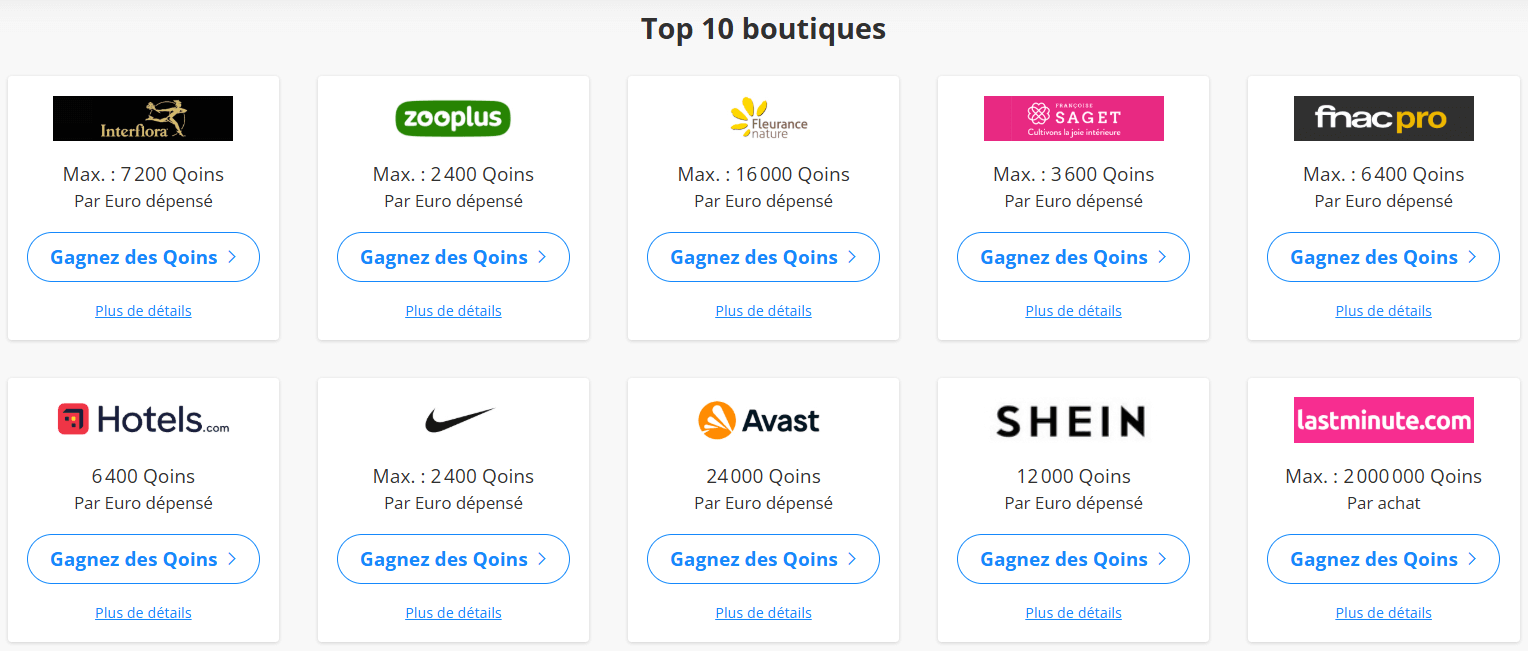Screen dimensions: 1528x651
Task: Click Gagnez des Qoins for SHEIN
Action: pos(1072,559)
